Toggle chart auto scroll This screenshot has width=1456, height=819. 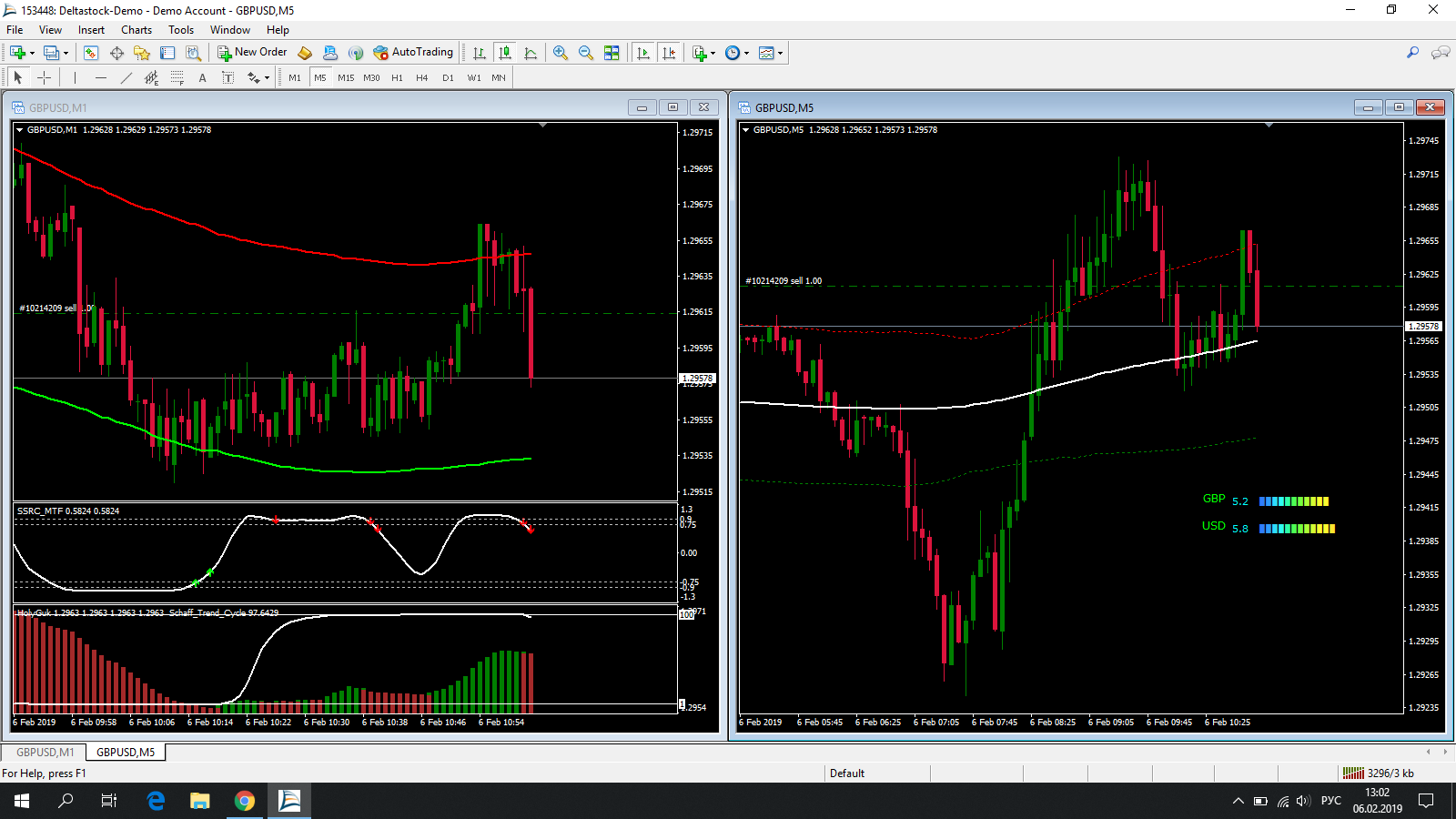coord(643,53)
